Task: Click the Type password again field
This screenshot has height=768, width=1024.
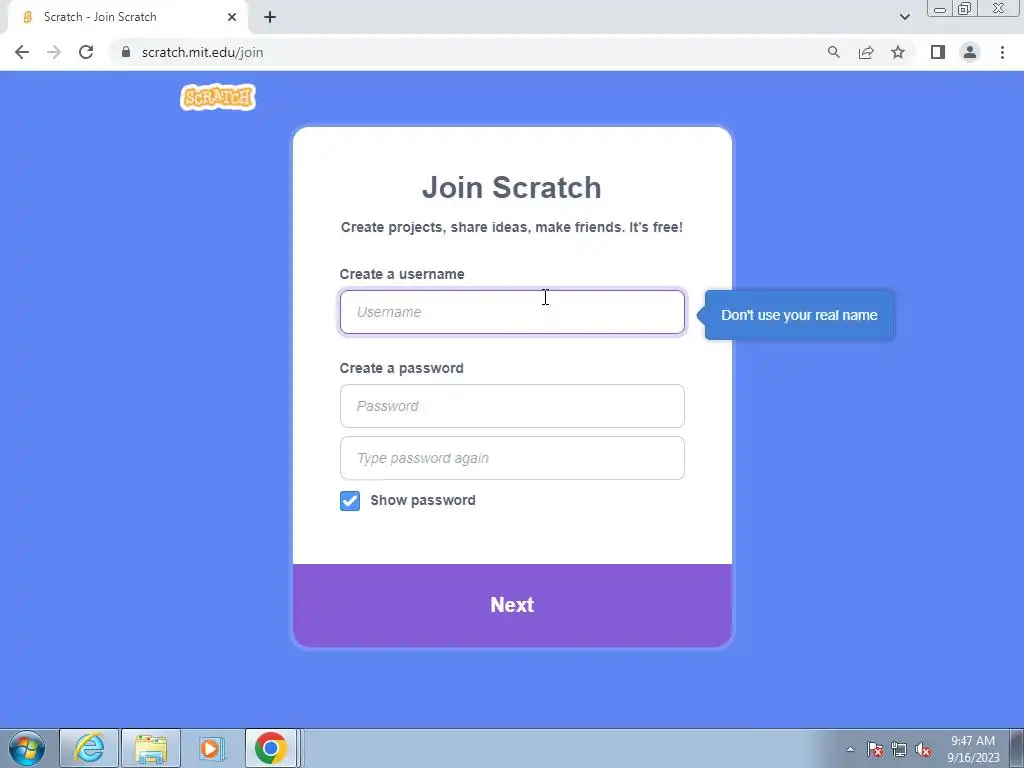Action: pyautogui.click(x=512, y=458)
